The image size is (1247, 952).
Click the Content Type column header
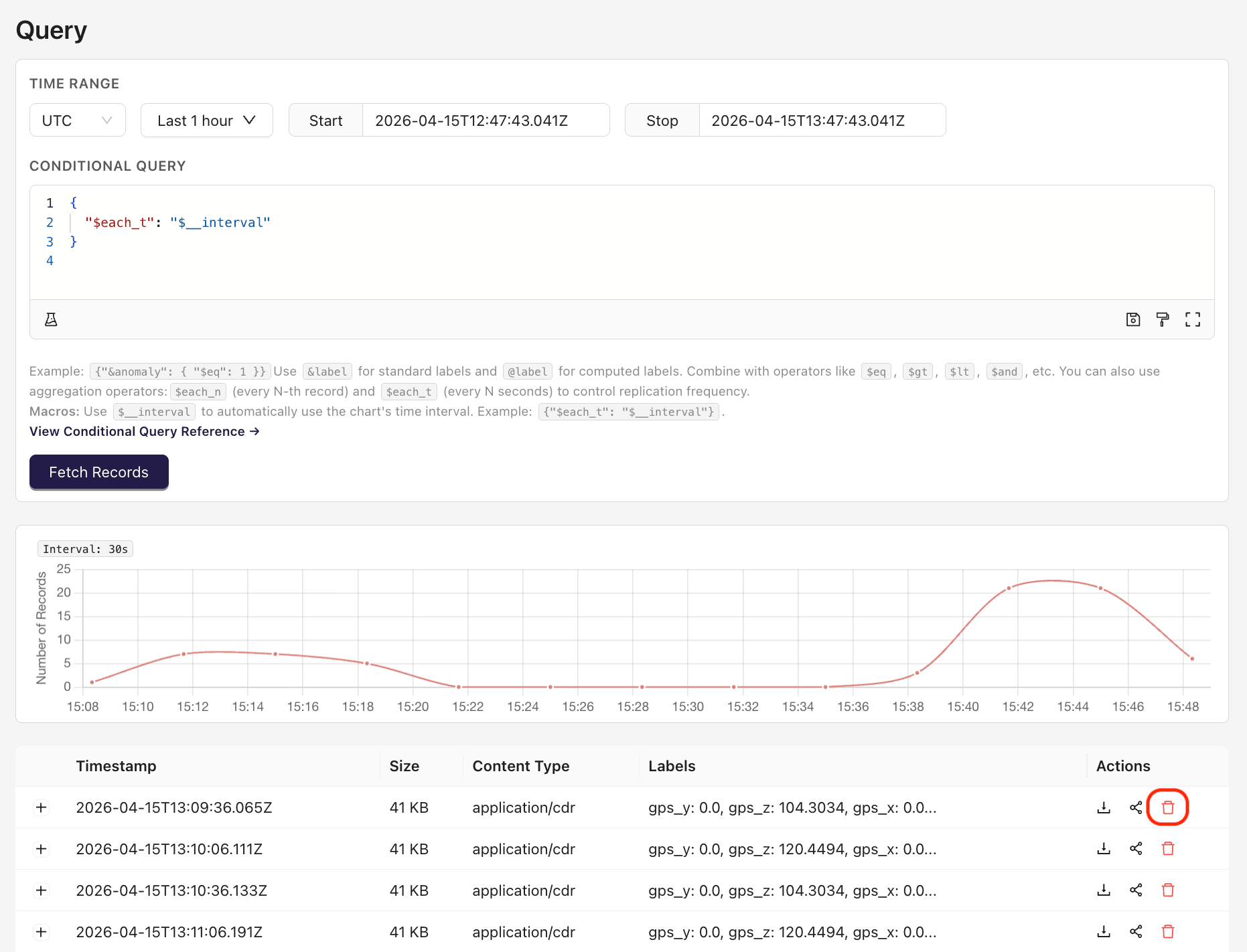521,766
